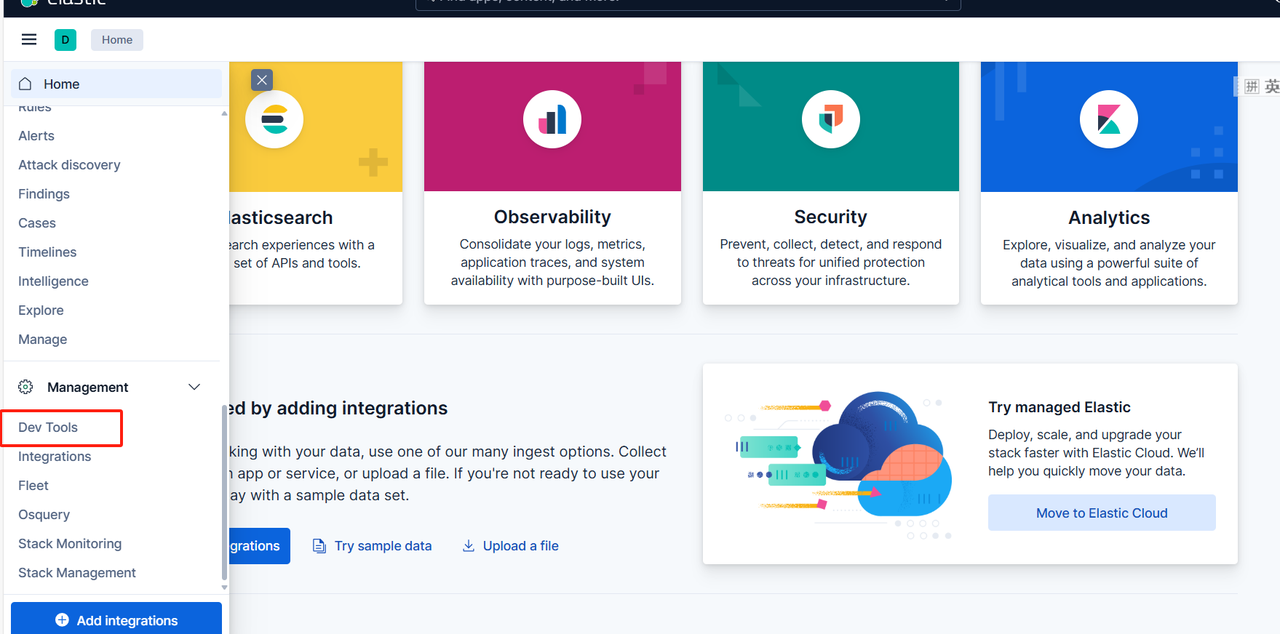This screenshot has height=634, width=1280.
Task: Open Cases in the sidebar
Action: click(x=37, y=223)
